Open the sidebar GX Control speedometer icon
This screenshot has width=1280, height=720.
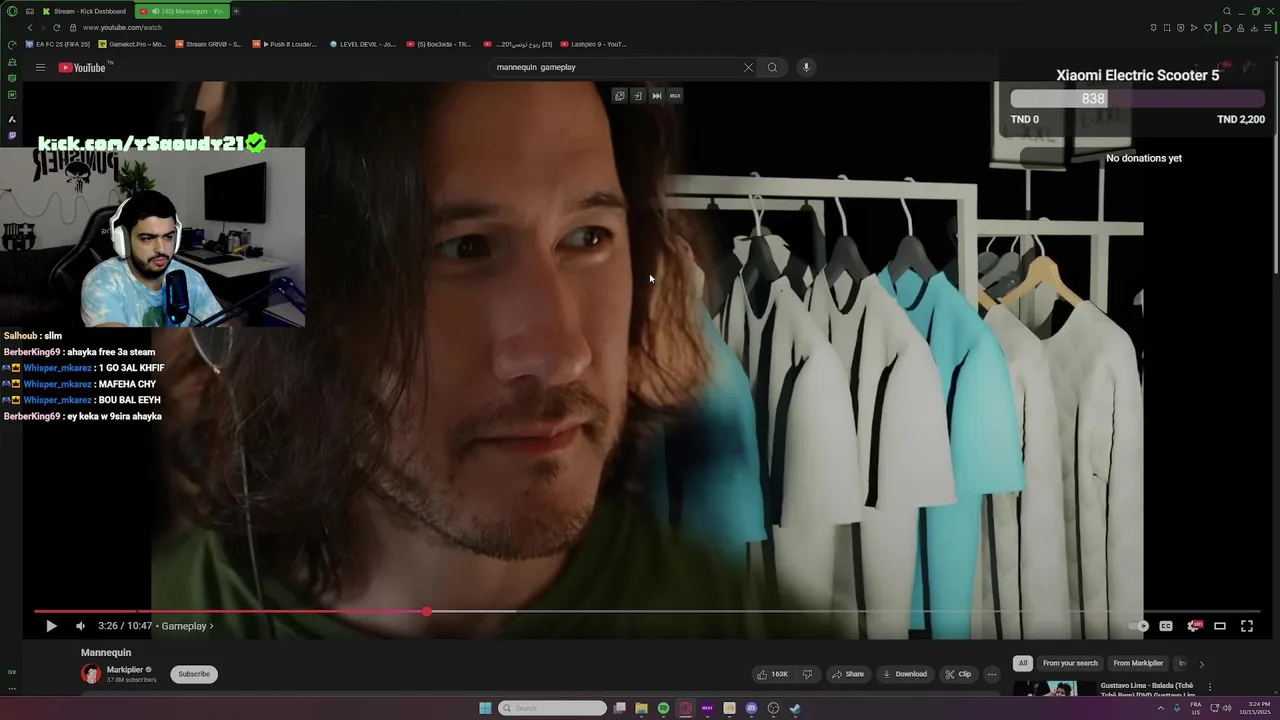click(x=12, y=44)
